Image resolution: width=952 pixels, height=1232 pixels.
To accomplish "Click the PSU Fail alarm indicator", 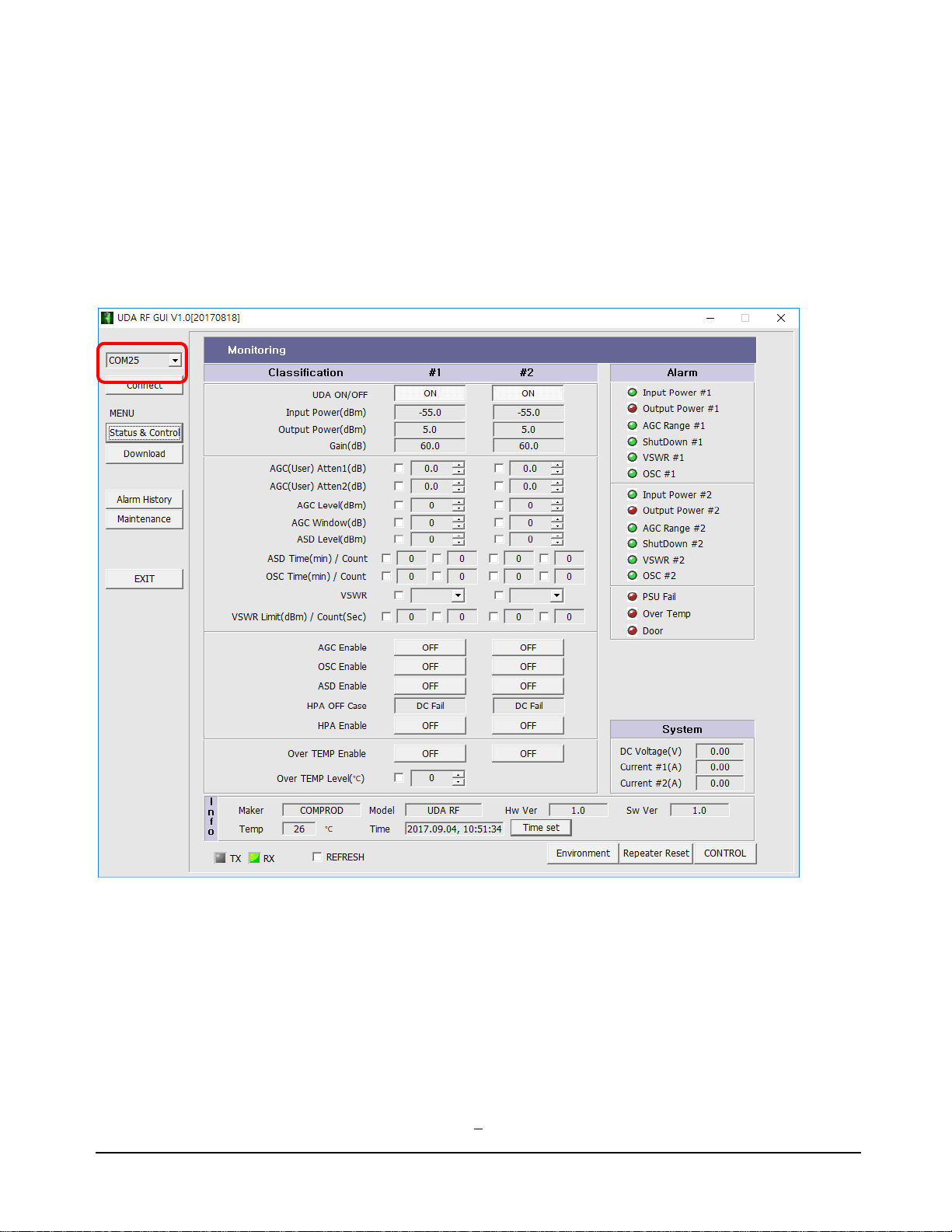I will coord(632,596).
